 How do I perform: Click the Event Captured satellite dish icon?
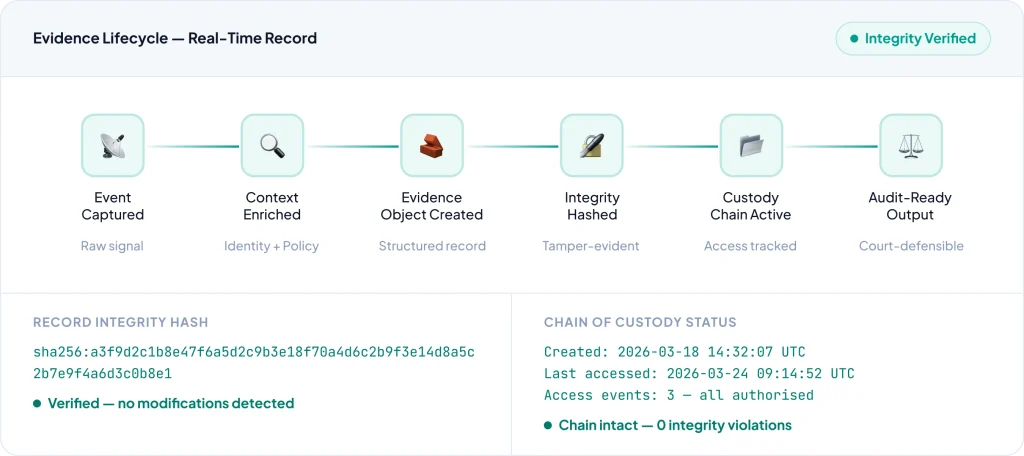pos(112,146)
